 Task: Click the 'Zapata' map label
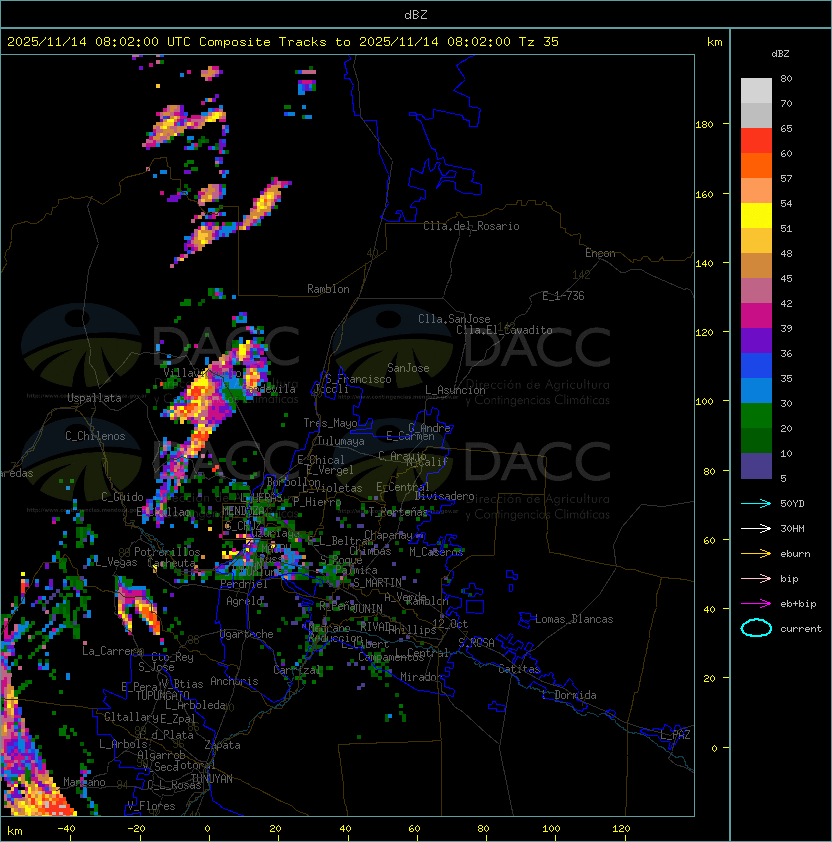(x=222, y=745)
